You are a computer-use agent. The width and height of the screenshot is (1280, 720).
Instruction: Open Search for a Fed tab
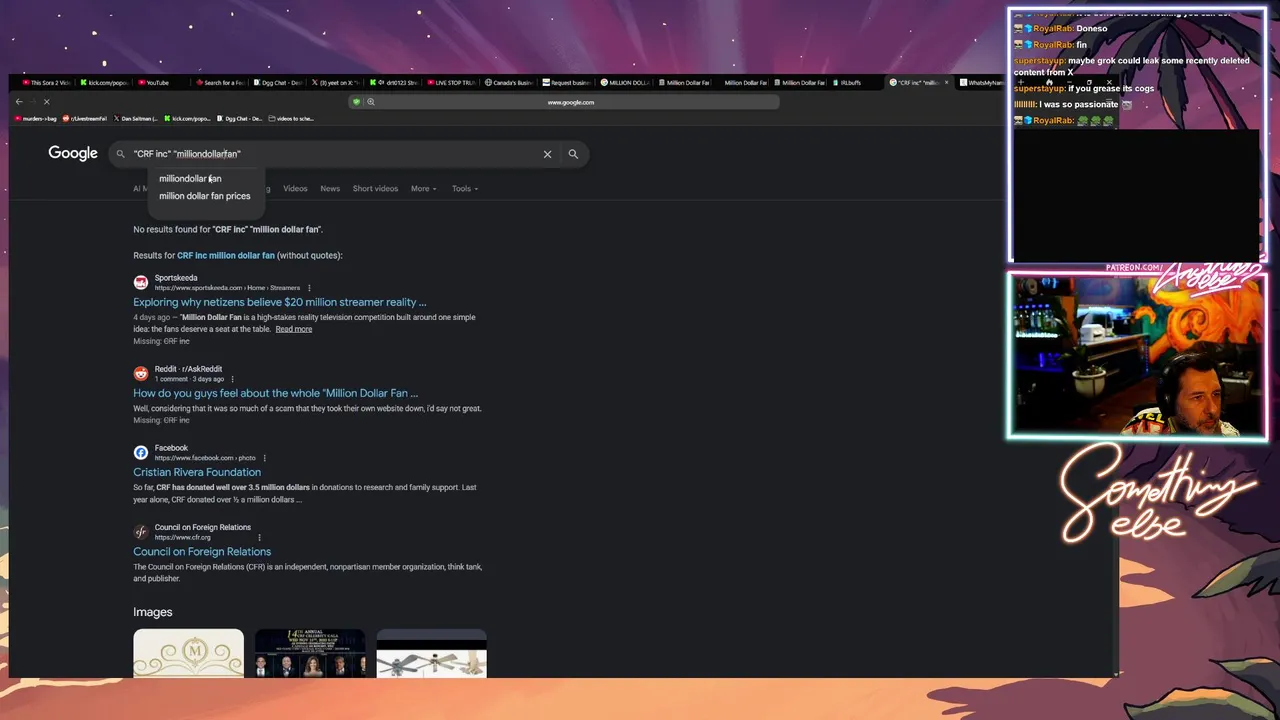click(219, 83)
